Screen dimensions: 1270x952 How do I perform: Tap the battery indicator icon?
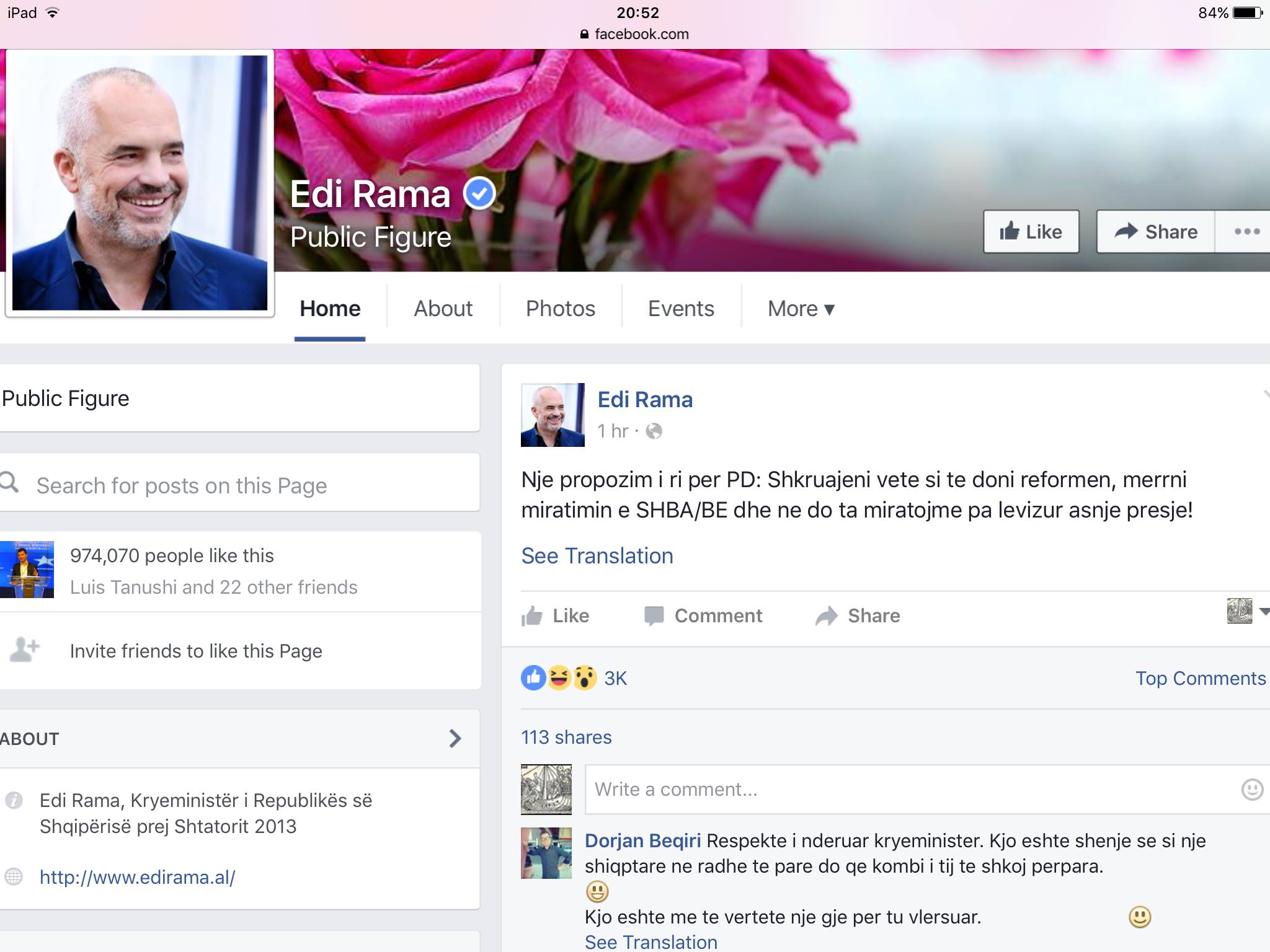coord(1248,12)
